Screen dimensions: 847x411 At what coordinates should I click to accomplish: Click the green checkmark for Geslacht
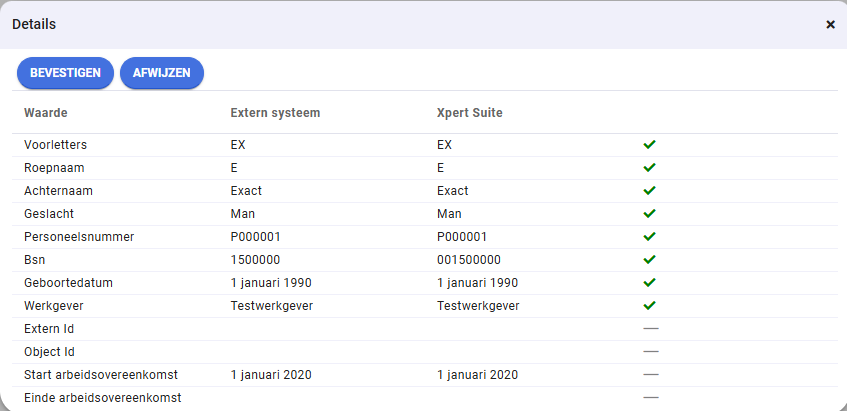pyautogui.click(x=649, y=213)
